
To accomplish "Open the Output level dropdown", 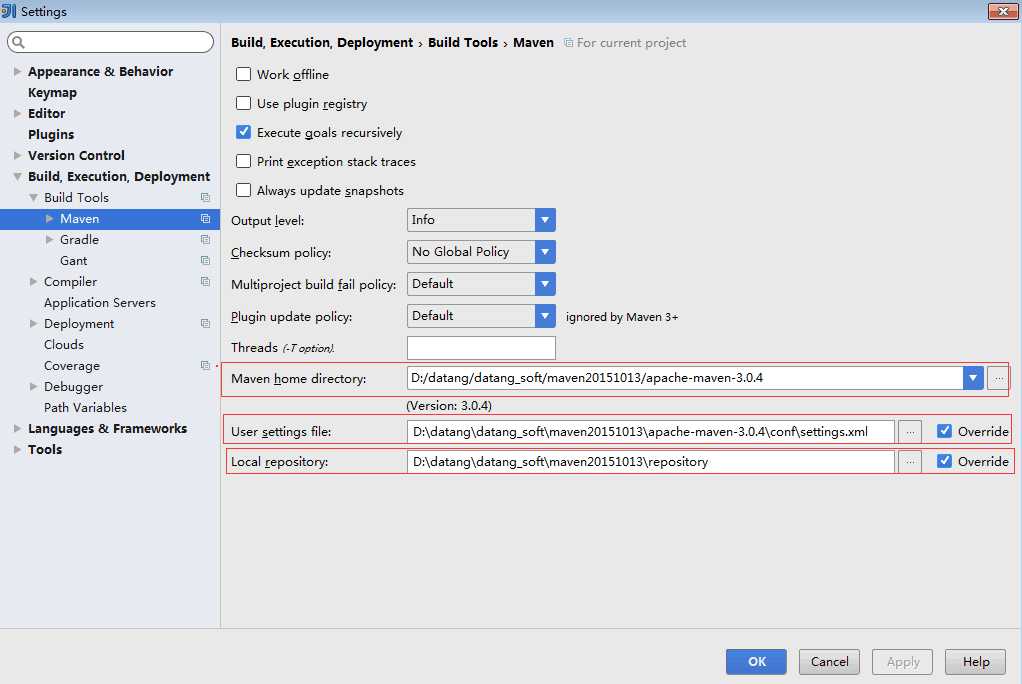I will [545, 220].
